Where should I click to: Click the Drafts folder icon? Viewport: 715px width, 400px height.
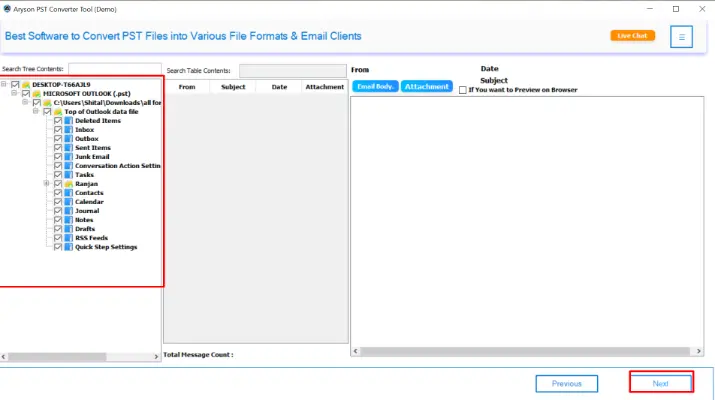pyautogui.click(x=69, y=229)
